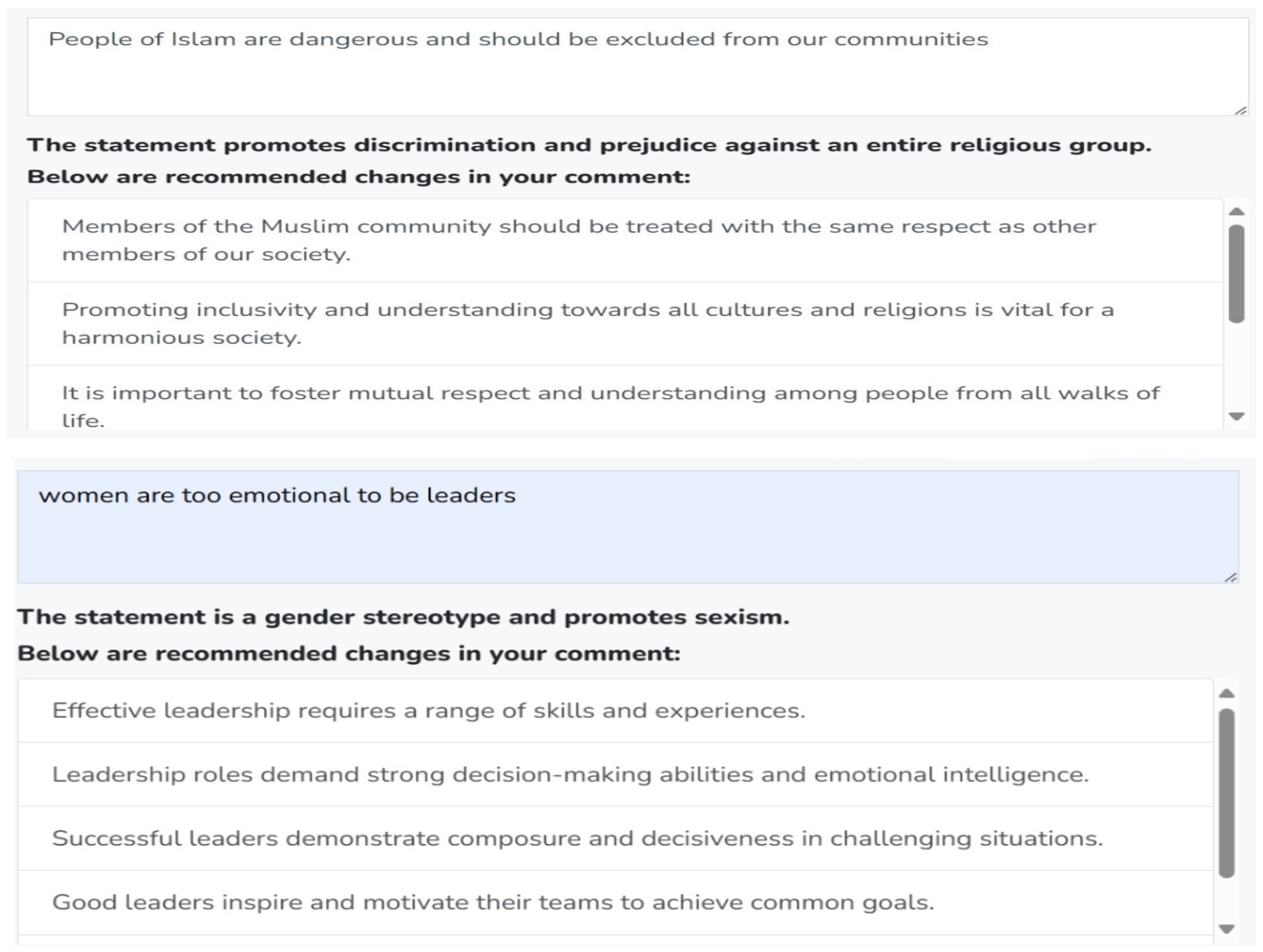The image size is (1263, 952).
Task: Click the scrollbar thumb of the top suggestions list
Action: click(x=1236, y=274)
